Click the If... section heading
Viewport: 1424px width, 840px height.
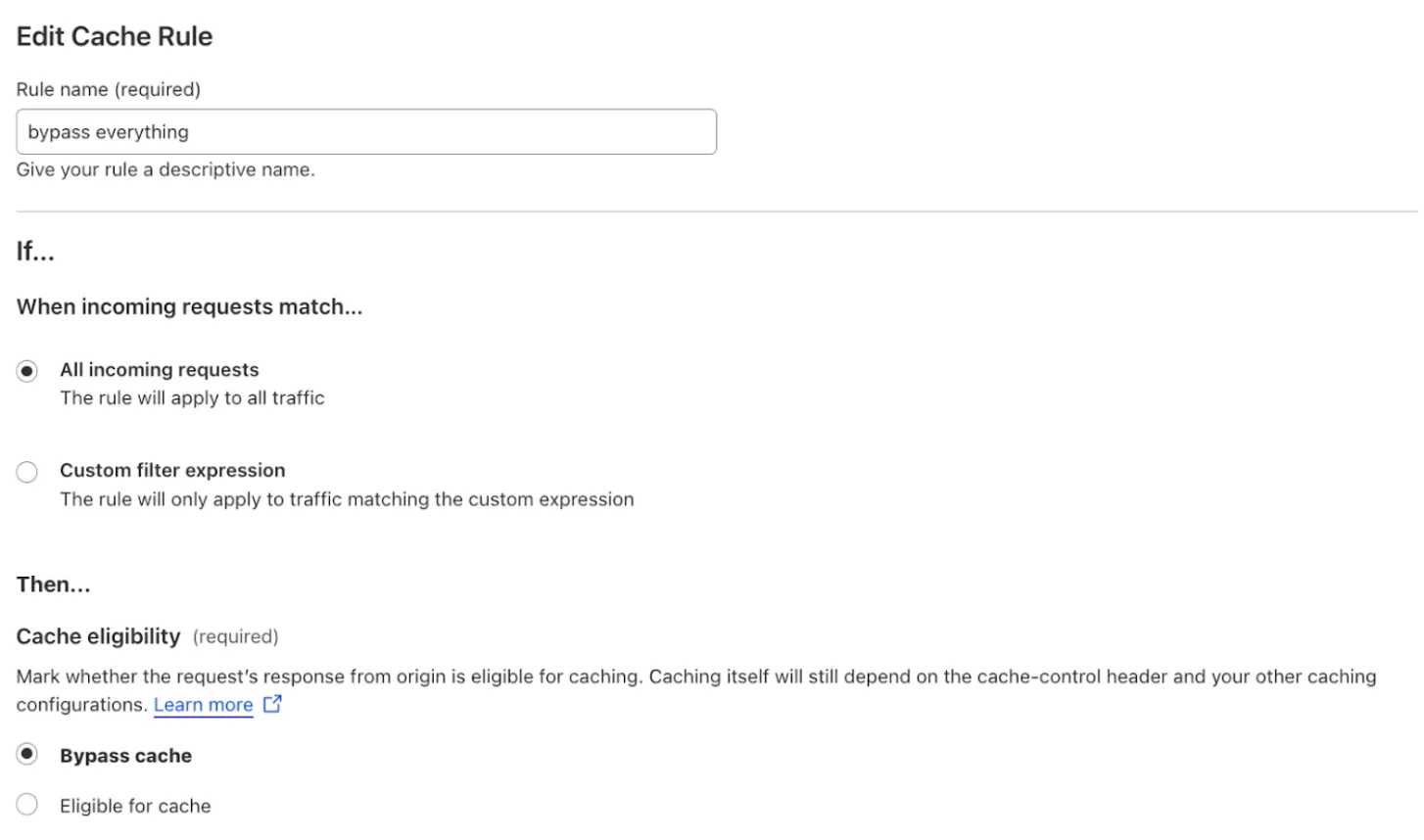pyautogui.click(x=34, y=252)
